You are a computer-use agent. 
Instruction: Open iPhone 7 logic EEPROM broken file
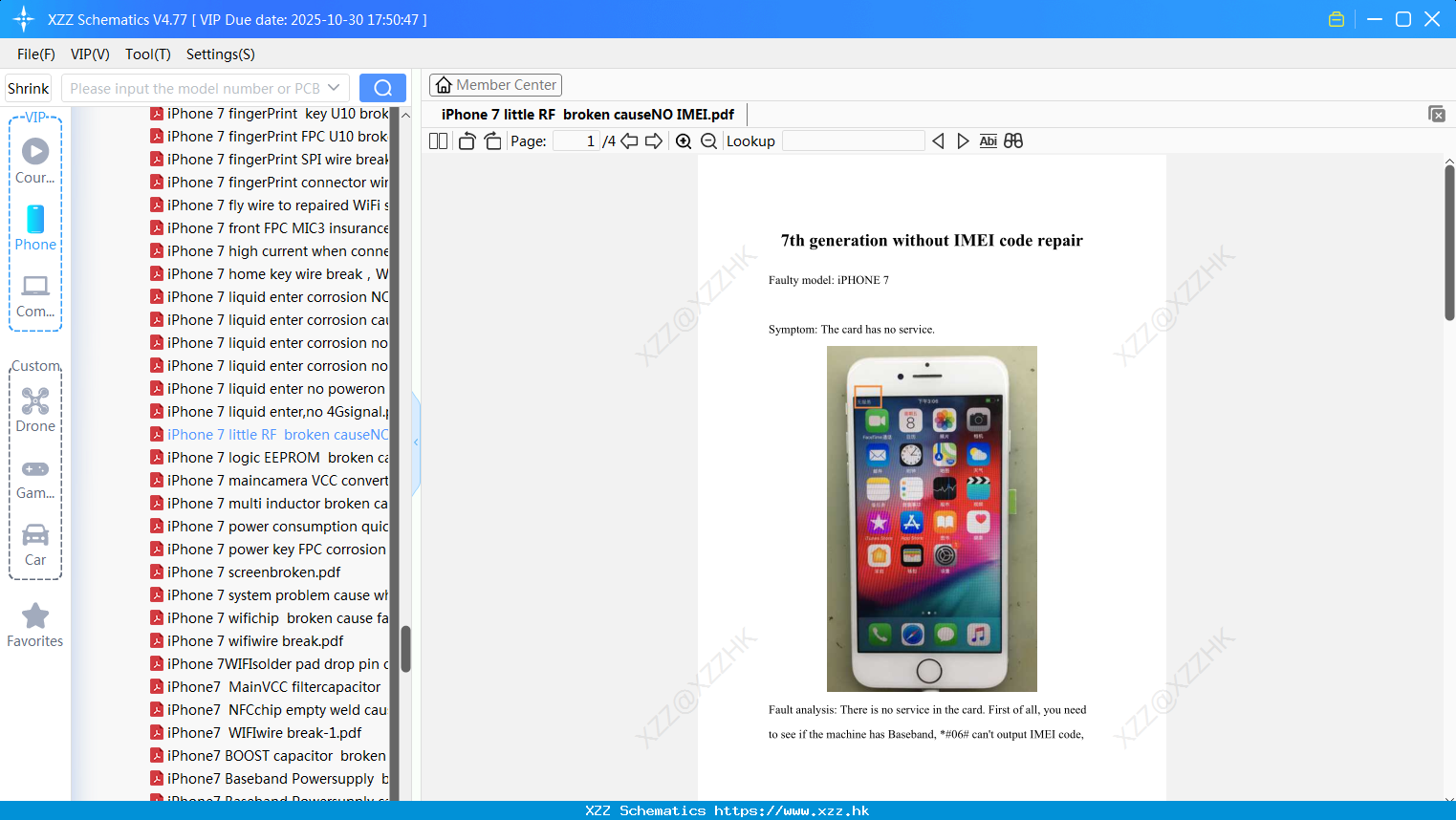(x=269, y=458)
